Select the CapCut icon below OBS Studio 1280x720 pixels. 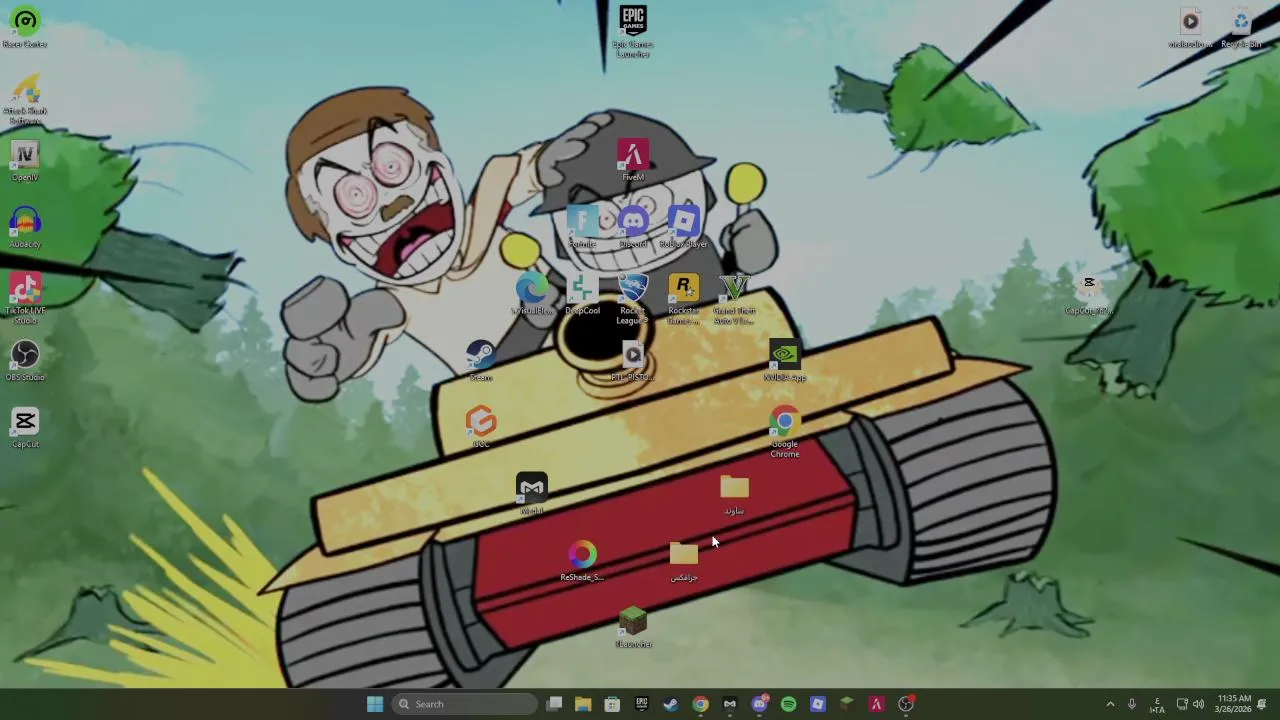coord(25,428)
